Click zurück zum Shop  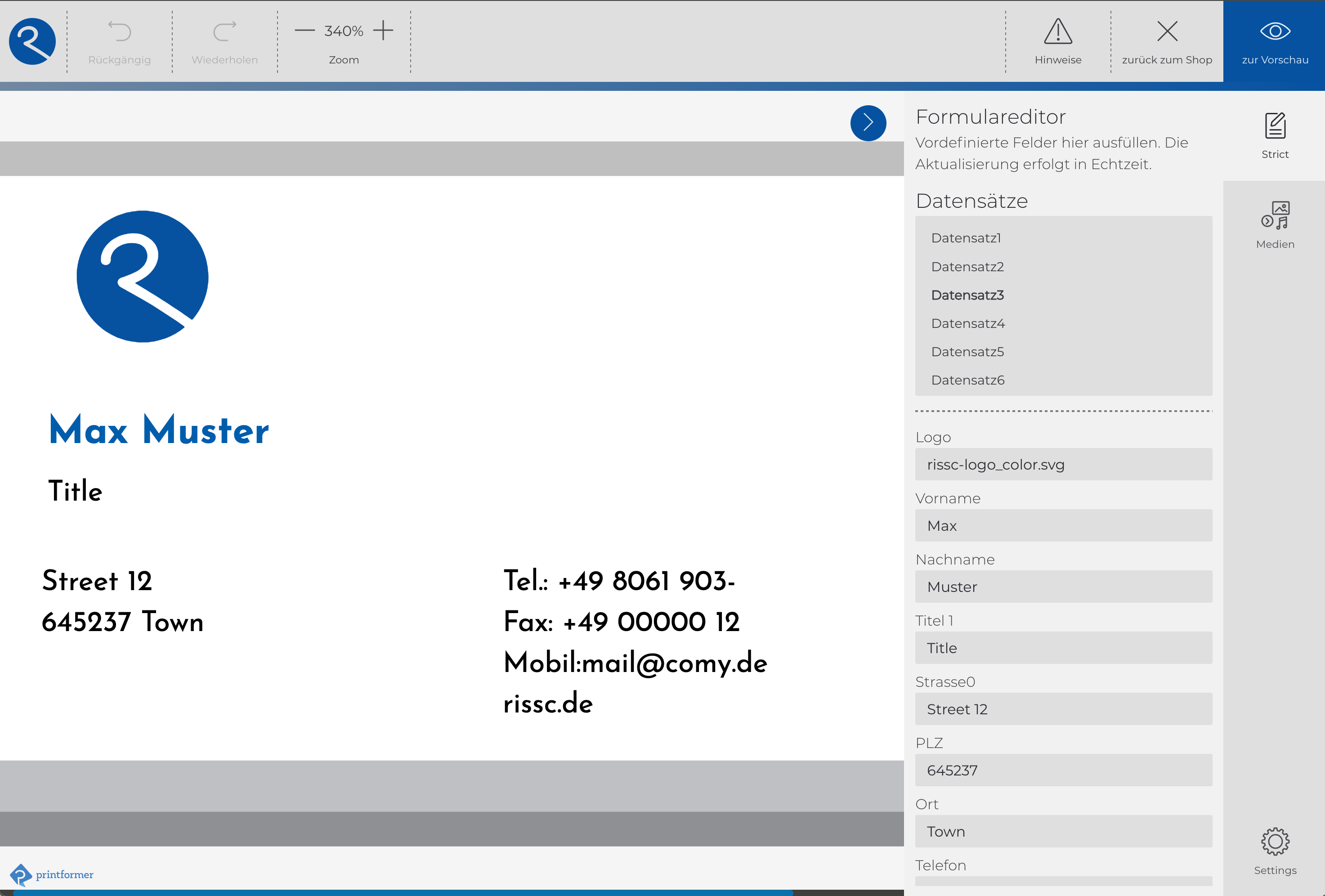tap(1167, 31)
